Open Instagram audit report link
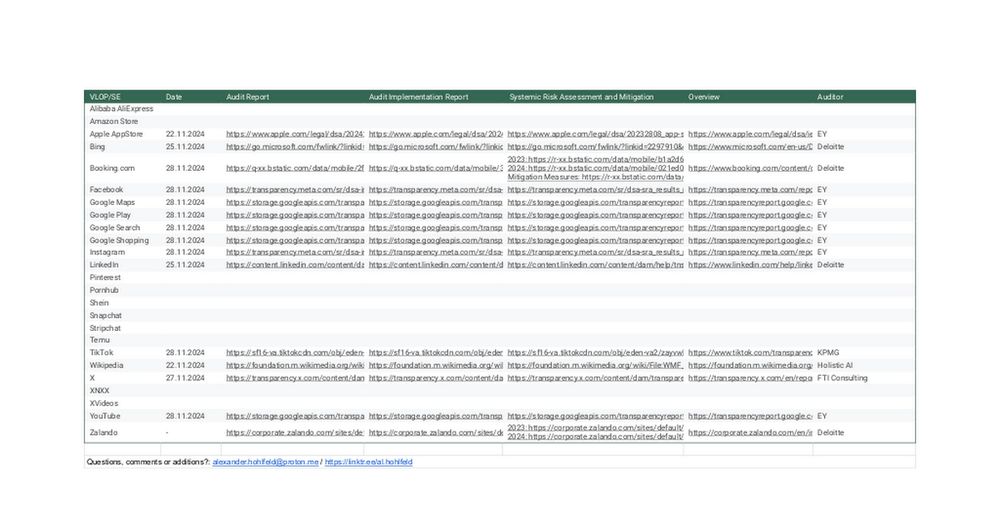This screenshot has height=525, width=1000. (x=295, y=252)
